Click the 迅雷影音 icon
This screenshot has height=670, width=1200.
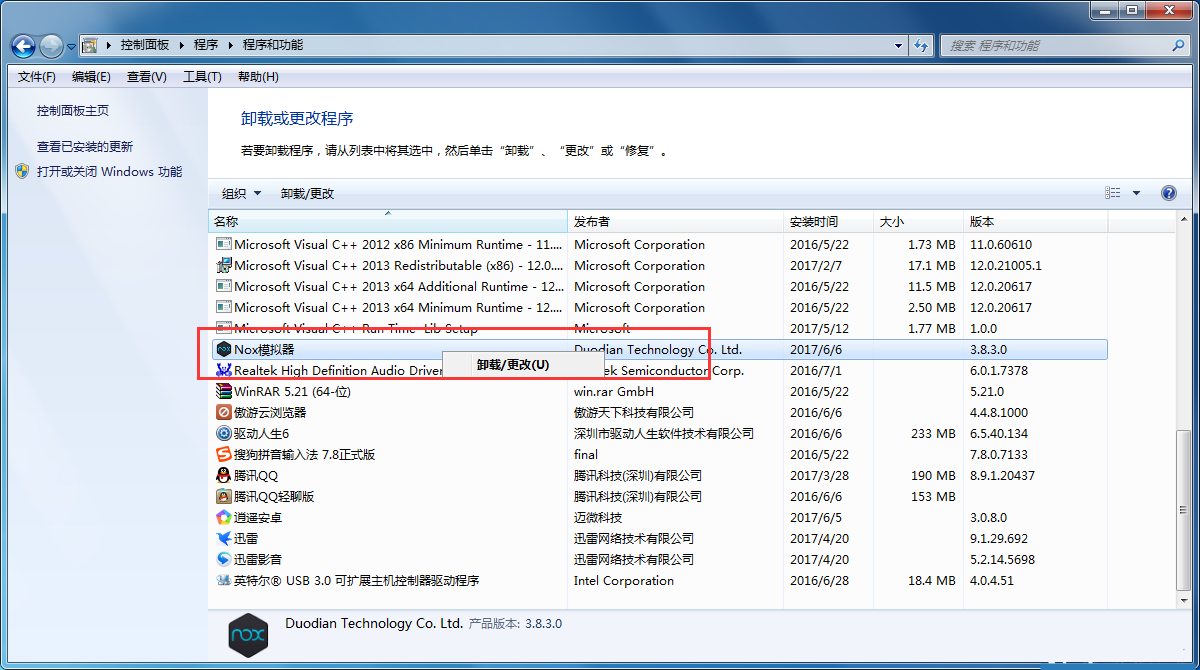224,559
